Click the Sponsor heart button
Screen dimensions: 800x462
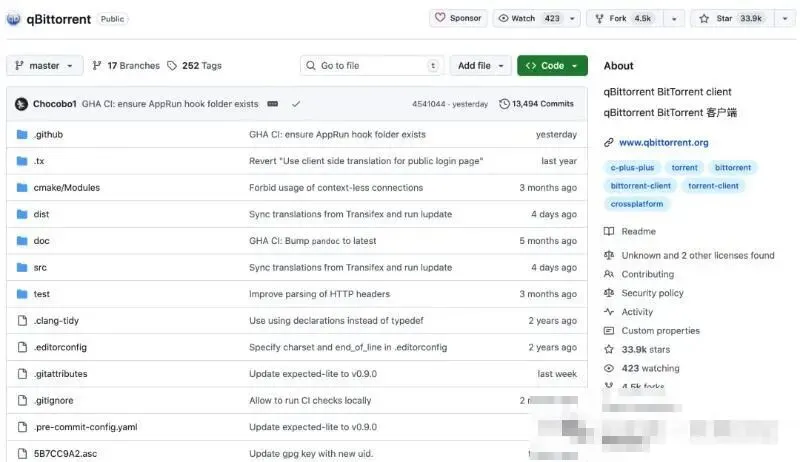pyautogui.click(x=458, y=18)
